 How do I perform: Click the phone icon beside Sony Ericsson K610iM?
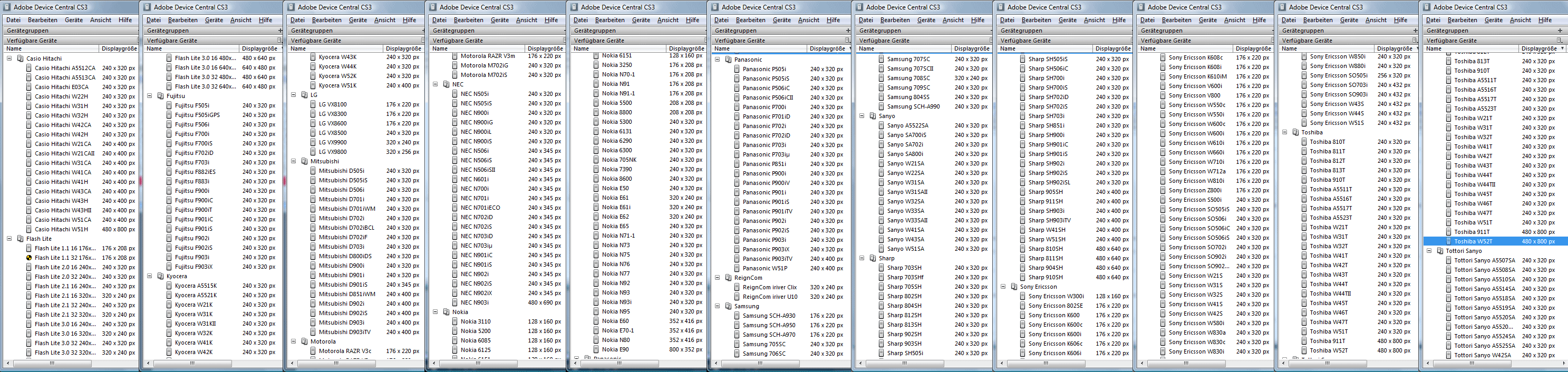[x=1163, y=76]
